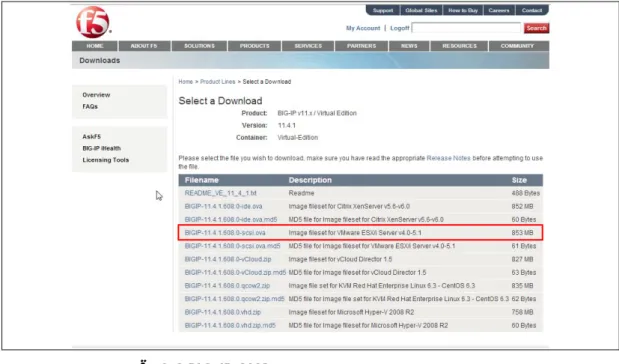Screen dimensions: 619x364
Task: Download BIGIP-11.4.1.608.0.vhd.zip.md5
Action: [x=230, y=326]
